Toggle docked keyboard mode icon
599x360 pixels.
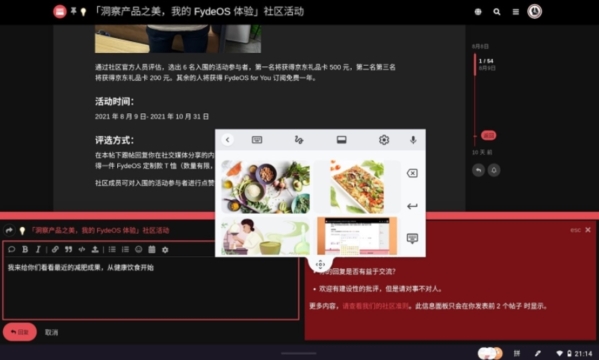(342, 140)
